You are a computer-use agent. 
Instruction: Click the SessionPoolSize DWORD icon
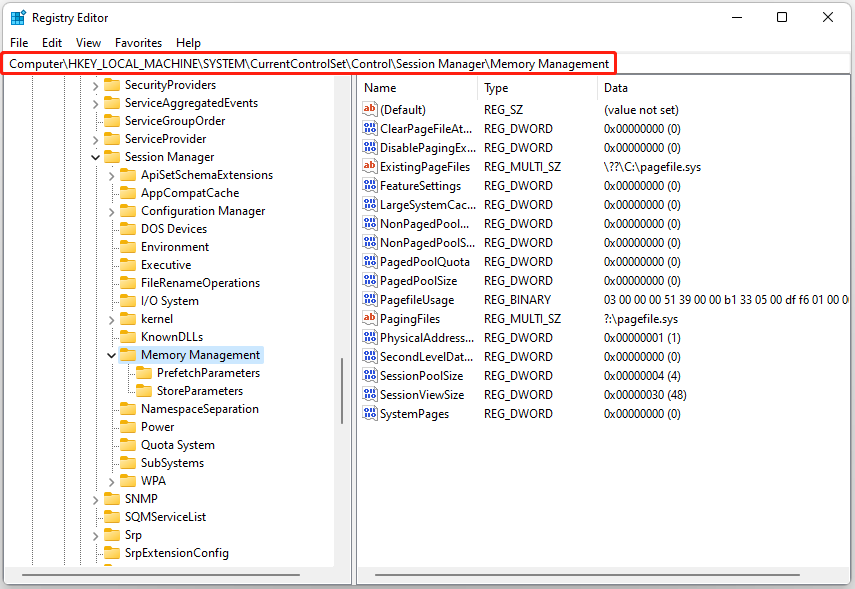click(370, 375)
